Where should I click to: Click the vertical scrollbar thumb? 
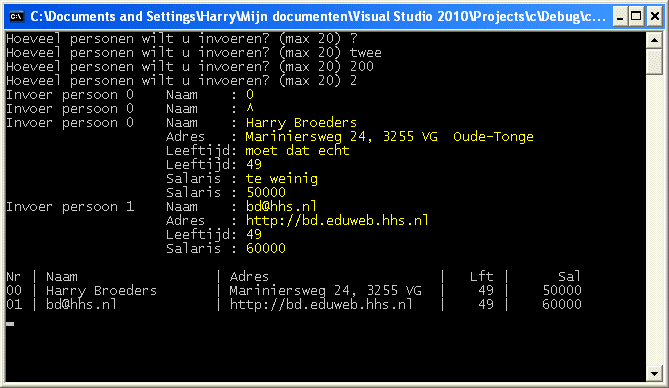pyautogui.click(x=654, y=62)
